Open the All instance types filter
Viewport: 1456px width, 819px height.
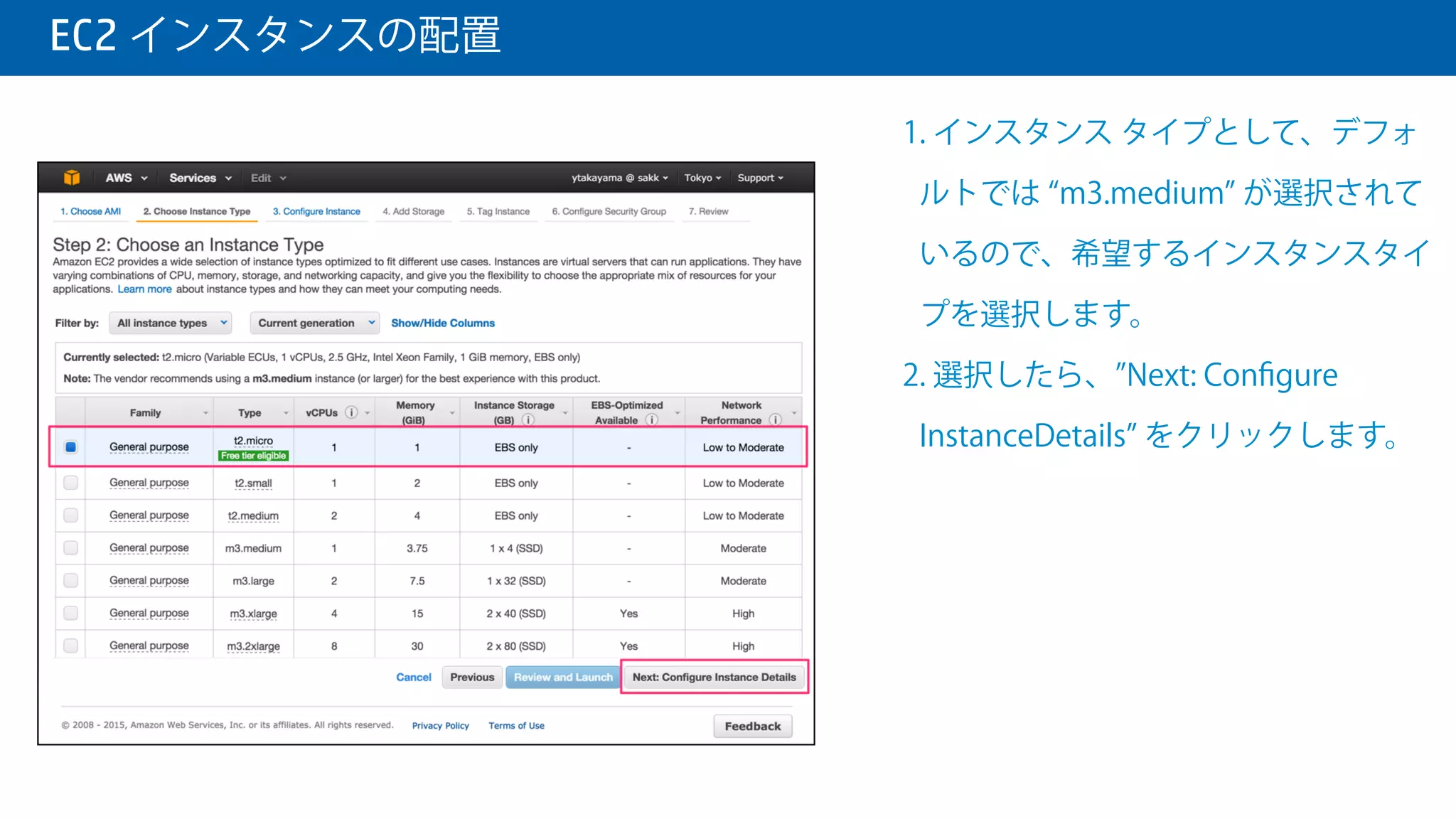(171, 323)
